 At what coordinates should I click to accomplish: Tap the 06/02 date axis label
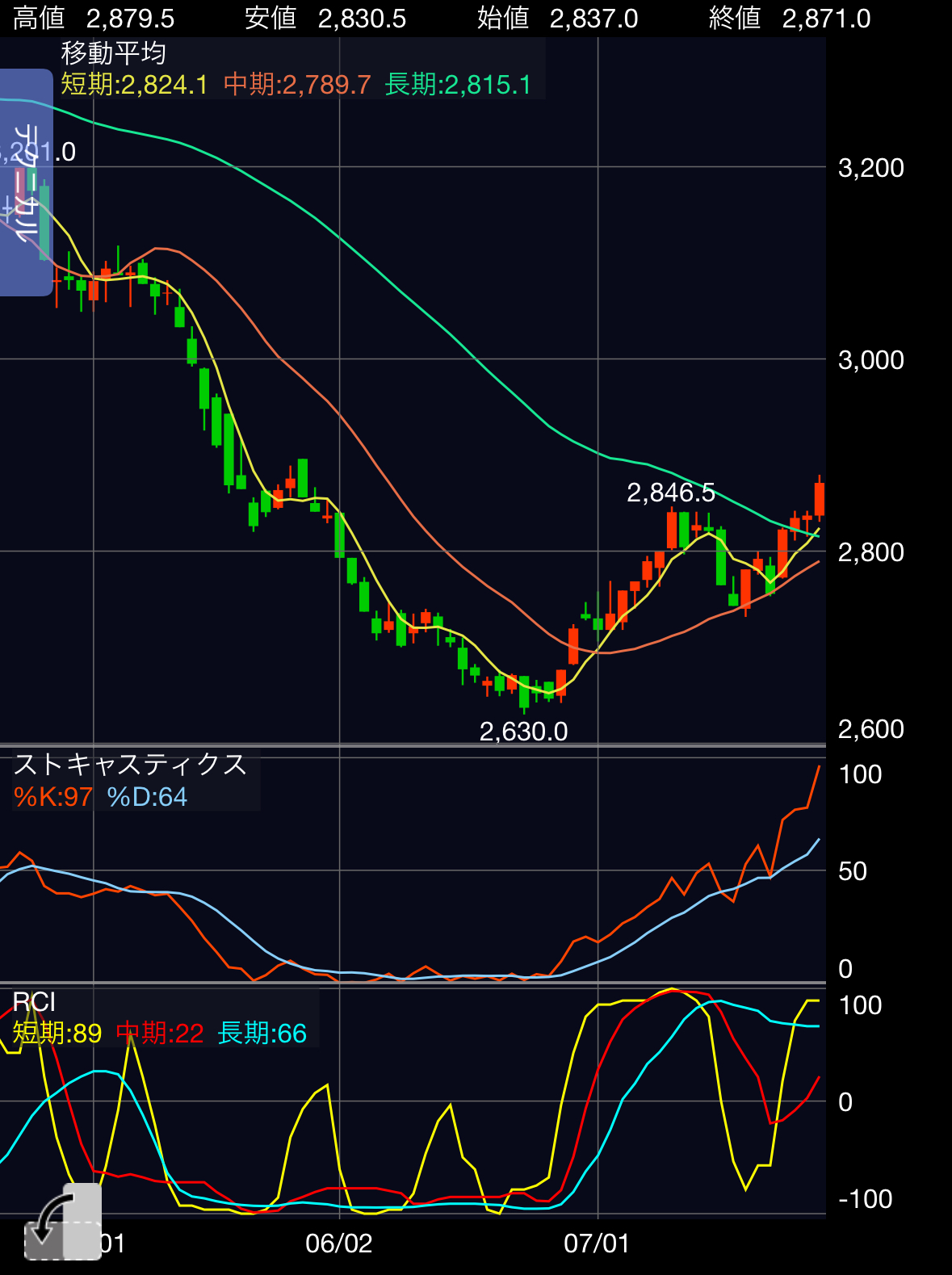pyautogui.click(x=339, y=1244)
